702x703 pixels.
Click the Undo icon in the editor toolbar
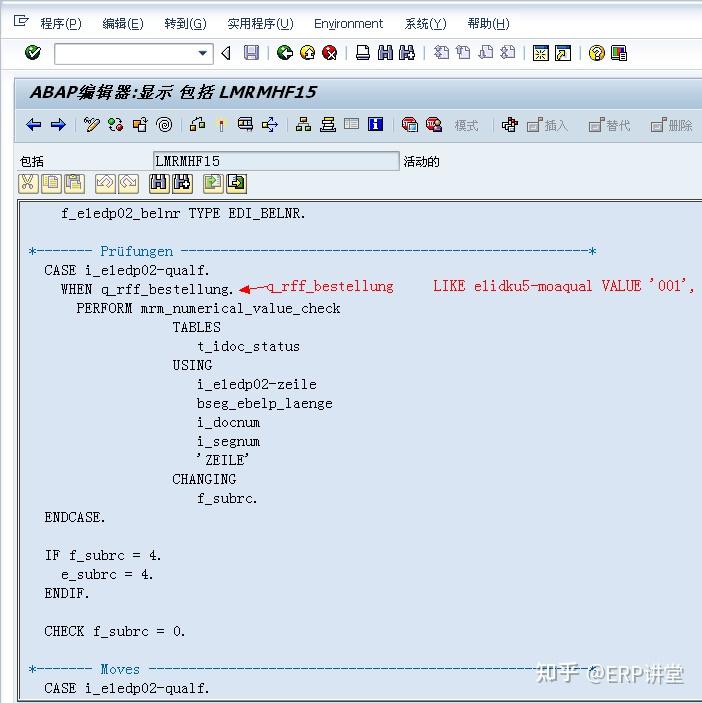point(105,183)
